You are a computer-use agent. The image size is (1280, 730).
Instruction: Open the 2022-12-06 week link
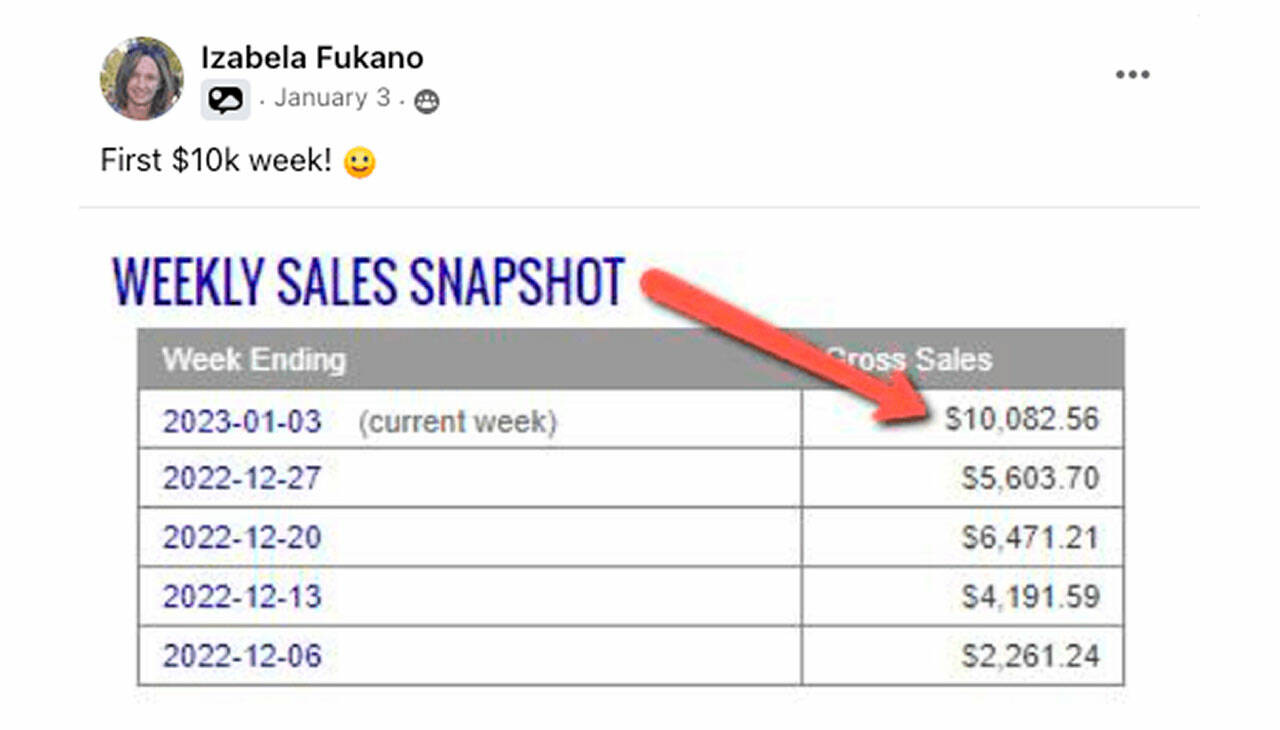(x=242, y=656)
